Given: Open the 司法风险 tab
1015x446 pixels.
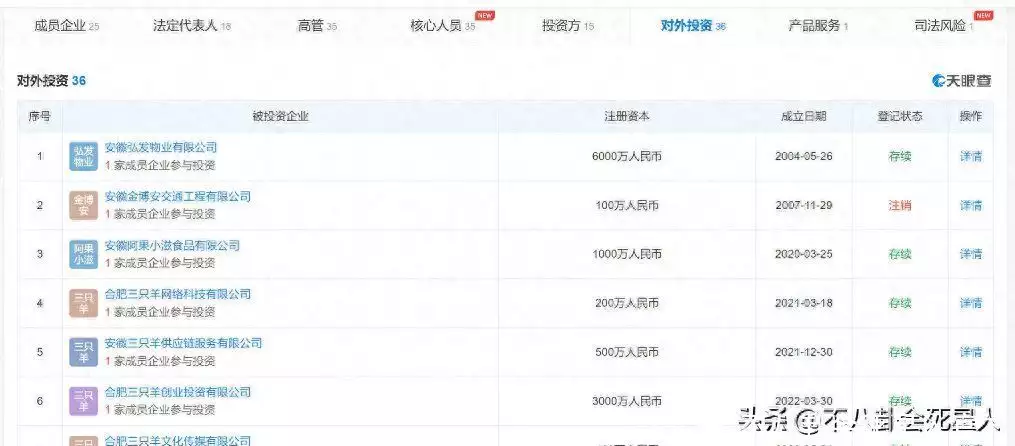Looking at the screenshot, I should (944, 26).
